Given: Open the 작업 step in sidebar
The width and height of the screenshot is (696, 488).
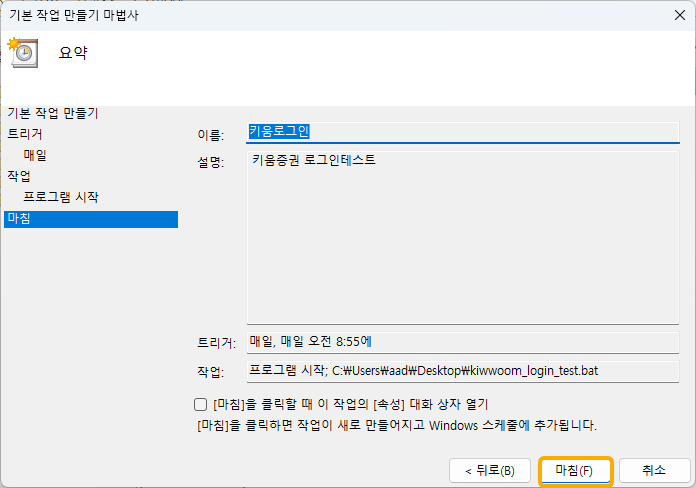Looking at the screenshot, I should [19, 176].
